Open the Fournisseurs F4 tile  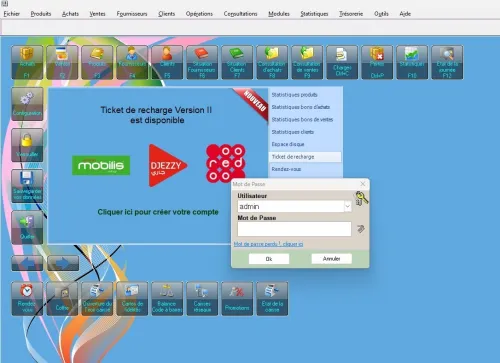[x=132, y=62]
